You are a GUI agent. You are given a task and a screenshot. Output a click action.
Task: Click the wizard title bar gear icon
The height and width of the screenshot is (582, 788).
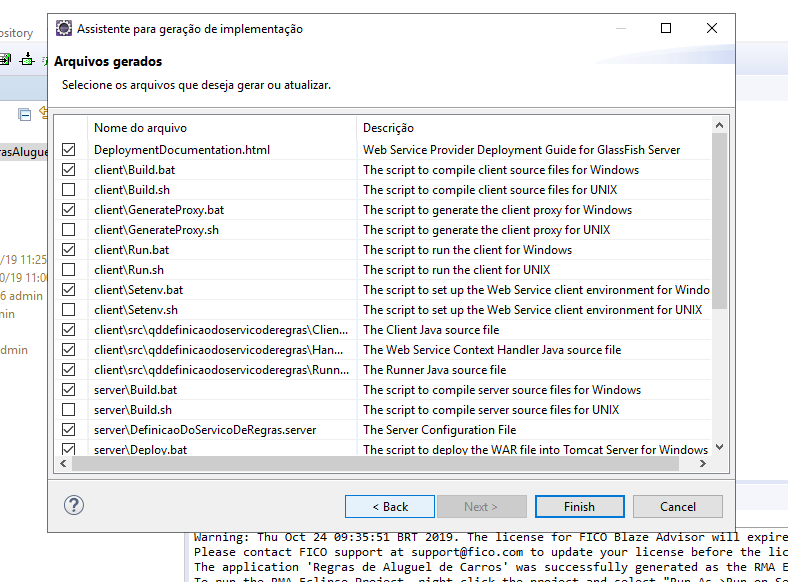point(64,28)
